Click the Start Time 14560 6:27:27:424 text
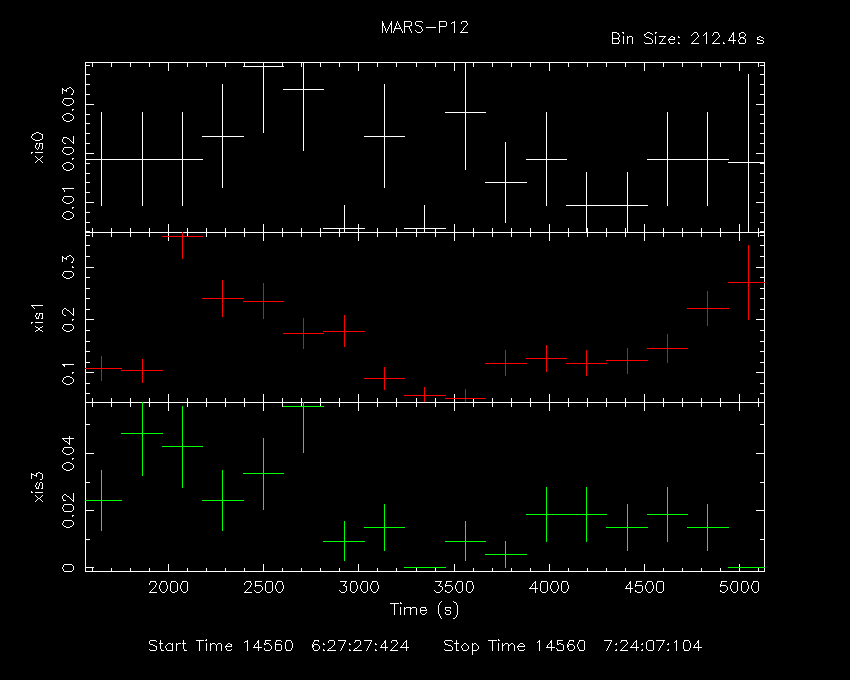The width and height of the screenshot is (850, 680). 279,646
